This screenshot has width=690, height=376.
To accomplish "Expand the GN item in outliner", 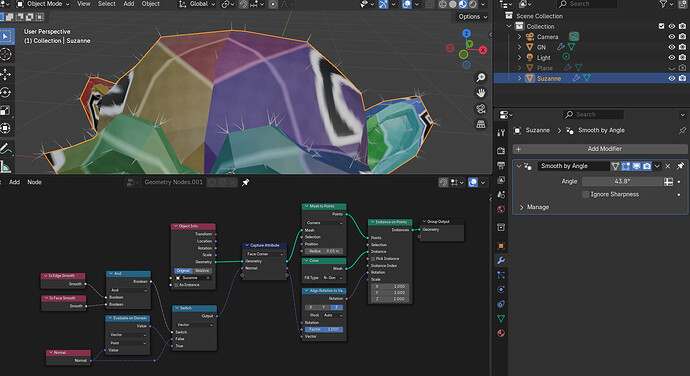I will pyautogui.click(x=519, y=47).
